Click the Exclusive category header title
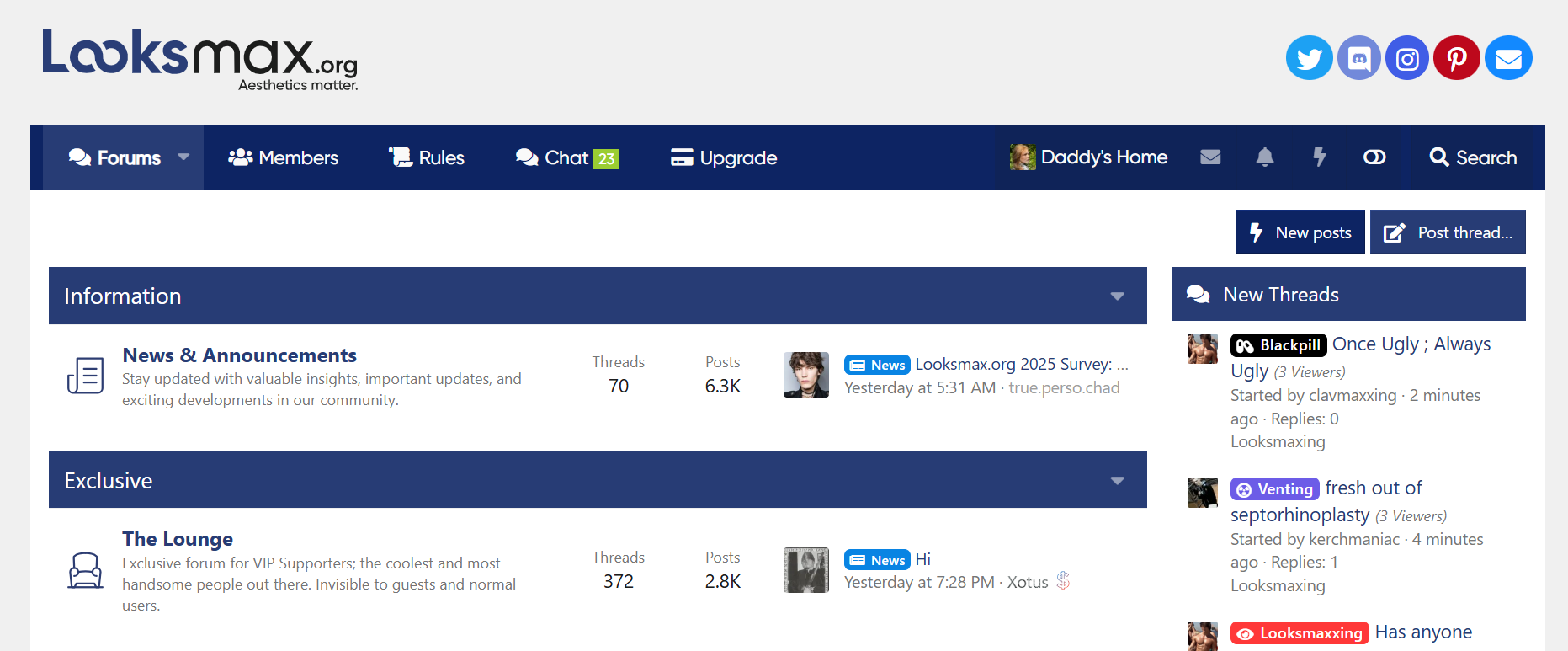This screenshot has height=651, width=1568. 109,481
